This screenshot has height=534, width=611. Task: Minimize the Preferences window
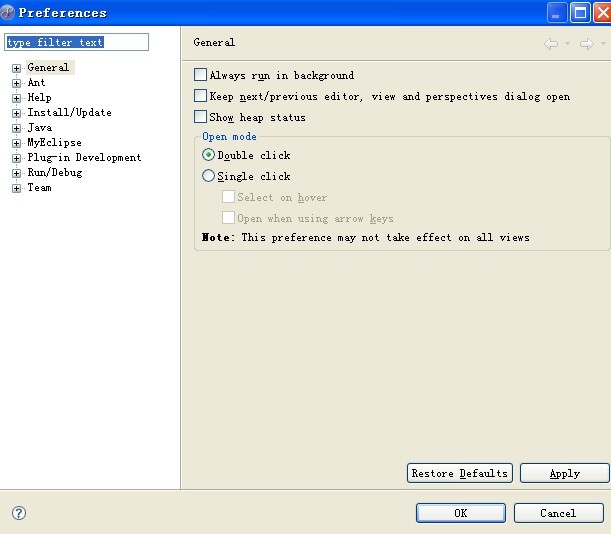[x=557, y=13]
